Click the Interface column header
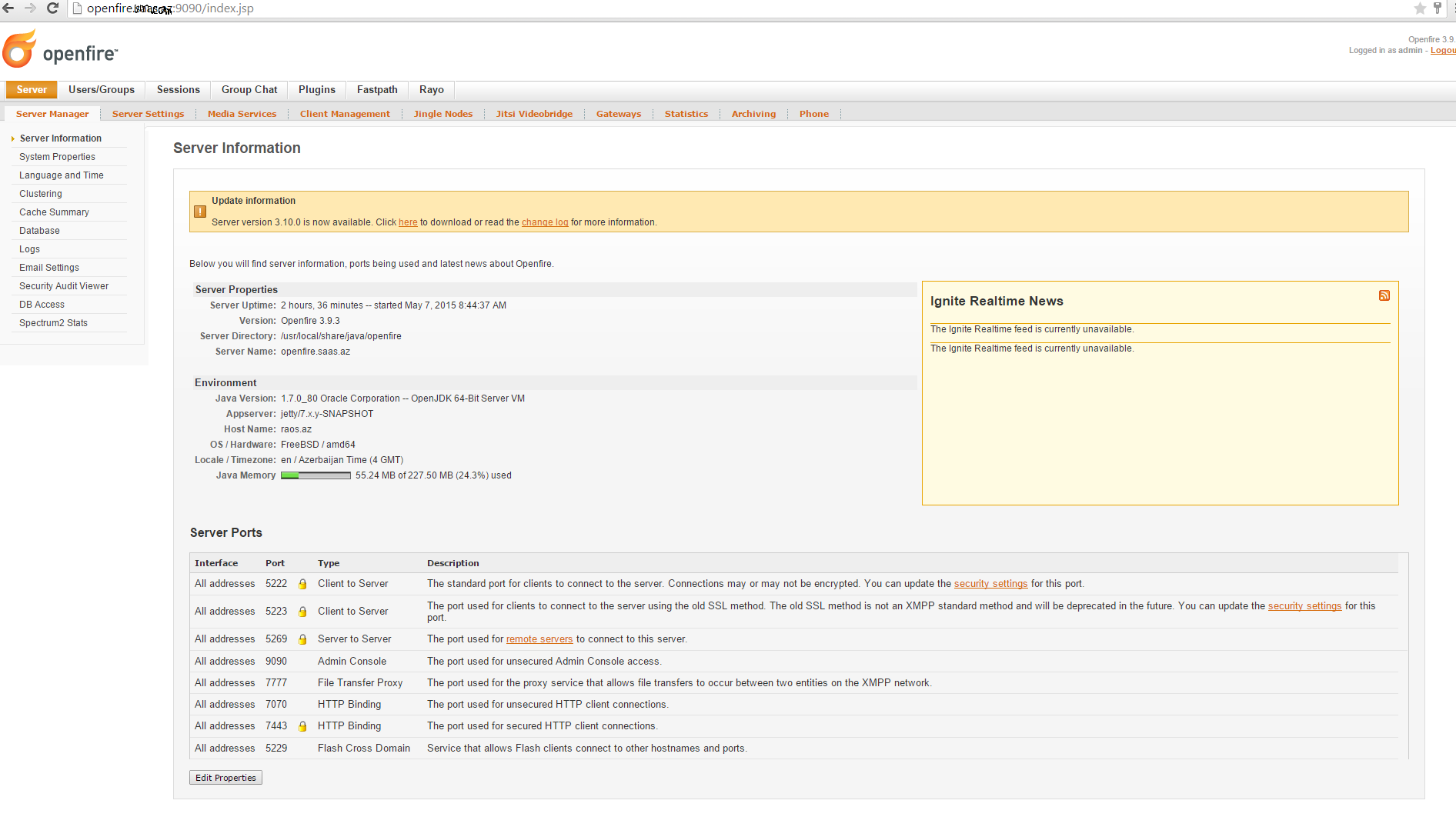 tap(216, 563)
